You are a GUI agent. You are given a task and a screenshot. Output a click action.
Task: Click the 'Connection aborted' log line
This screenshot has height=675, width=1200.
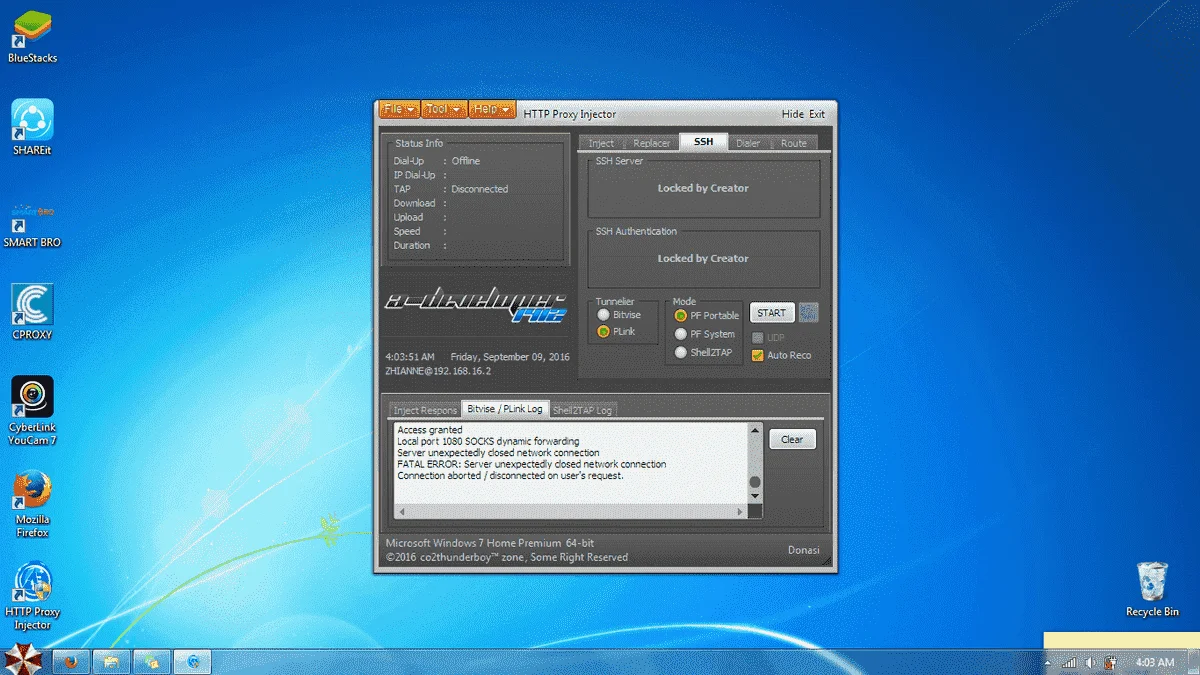point(510,476)
